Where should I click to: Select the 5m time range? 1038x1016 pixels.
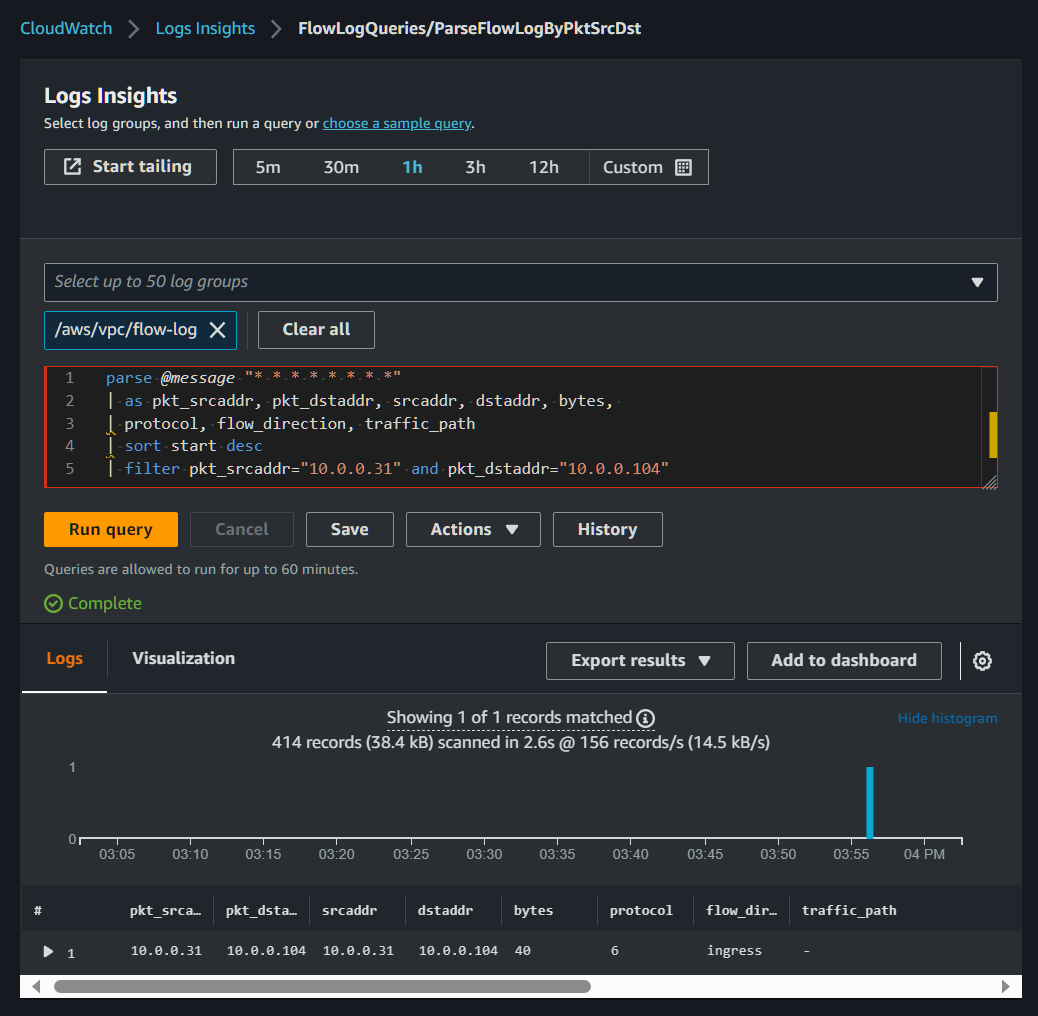pyautogui.click(x=268, y=167)
